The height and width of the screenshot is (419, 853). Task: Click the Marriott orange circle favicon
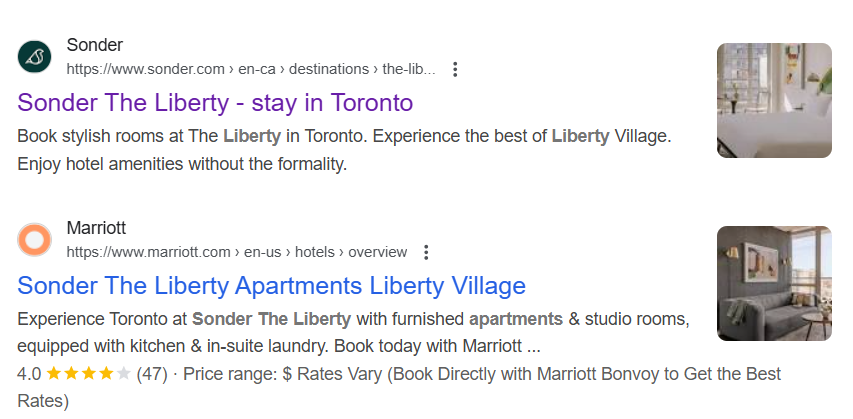(x=34, y=240)
